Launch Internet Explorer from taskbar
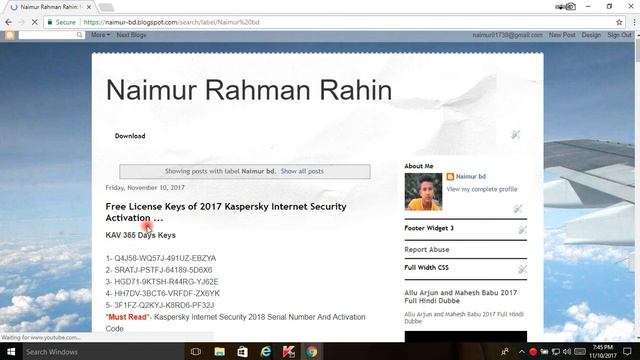The image size is (640, 360). (x=266, y=351)
